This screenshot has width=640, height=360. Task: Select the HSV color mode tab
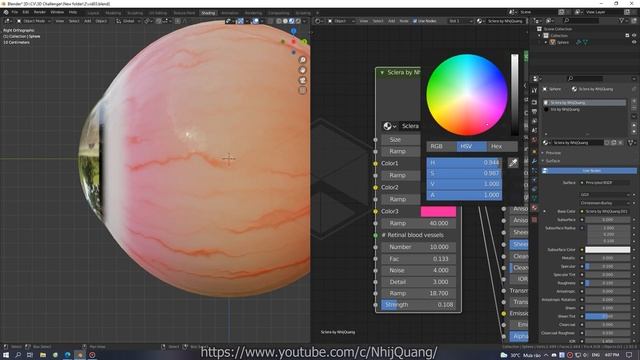coord(471,146)
